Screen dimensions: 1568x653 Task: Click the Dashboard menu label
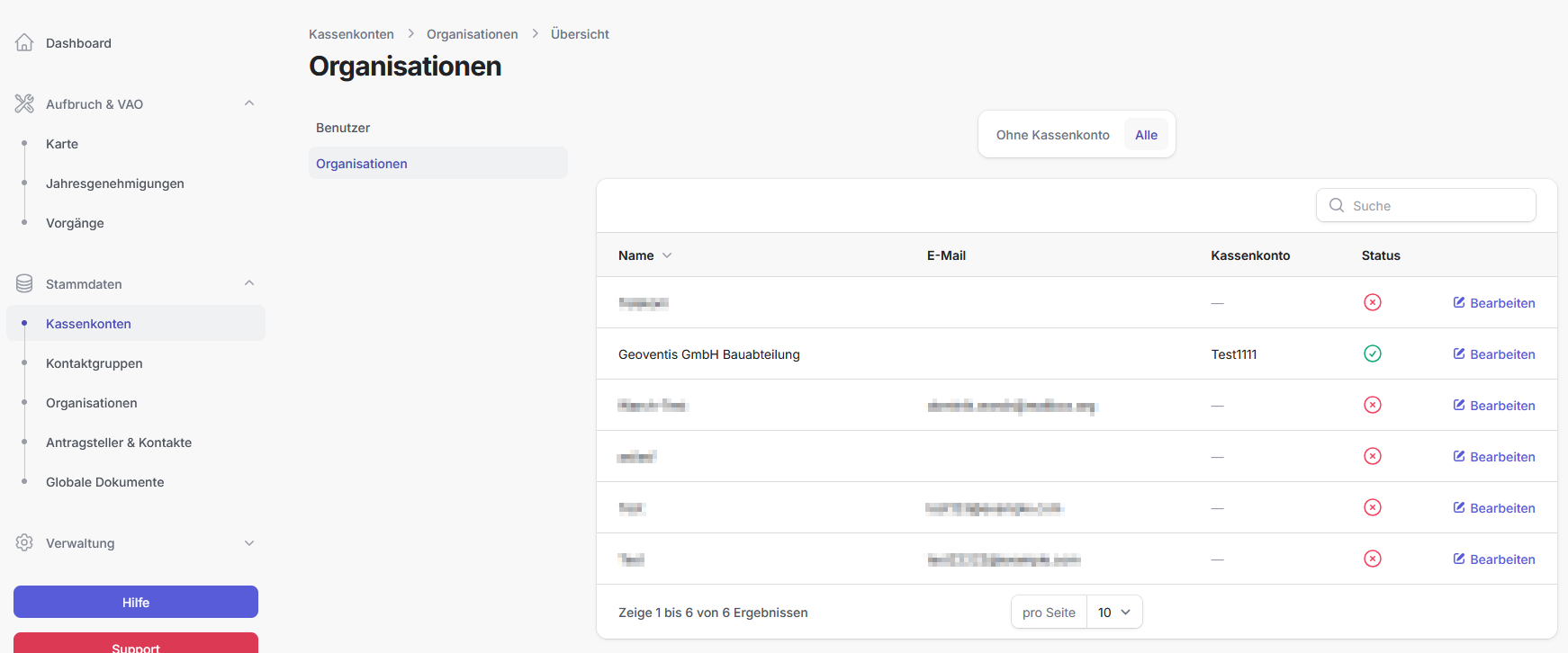78,43
